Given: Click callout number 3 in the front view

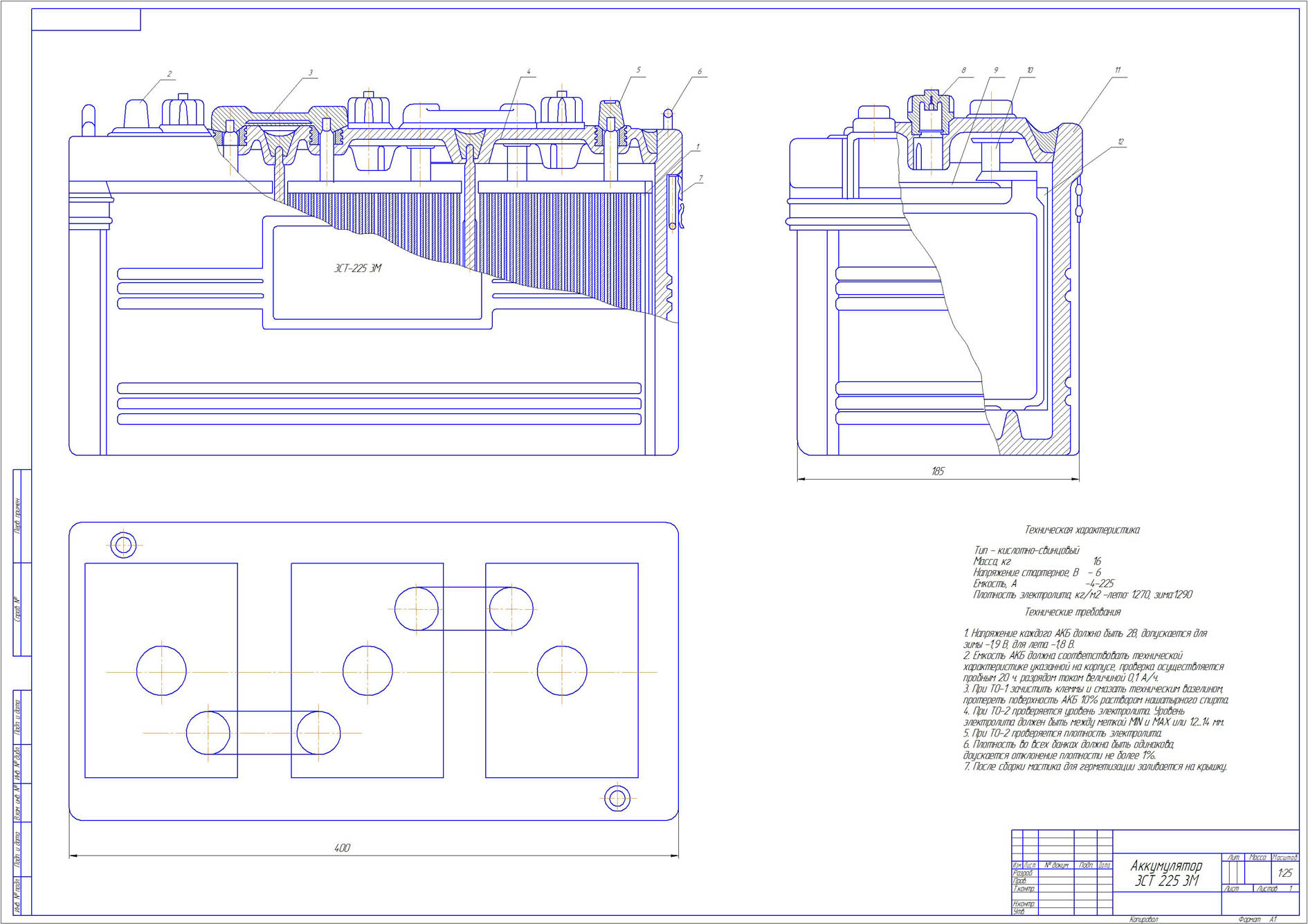Looking at the screenshot, I should pos(311,72).
